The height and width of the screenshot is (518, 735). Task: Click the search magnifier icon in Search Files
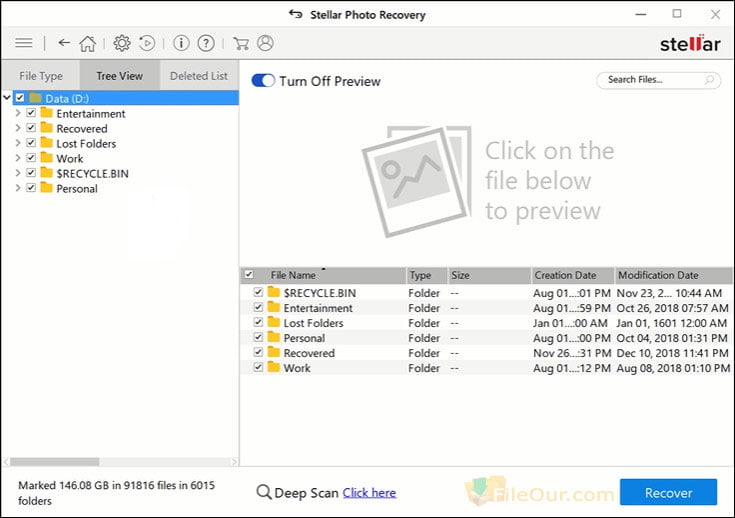point(710,80)
